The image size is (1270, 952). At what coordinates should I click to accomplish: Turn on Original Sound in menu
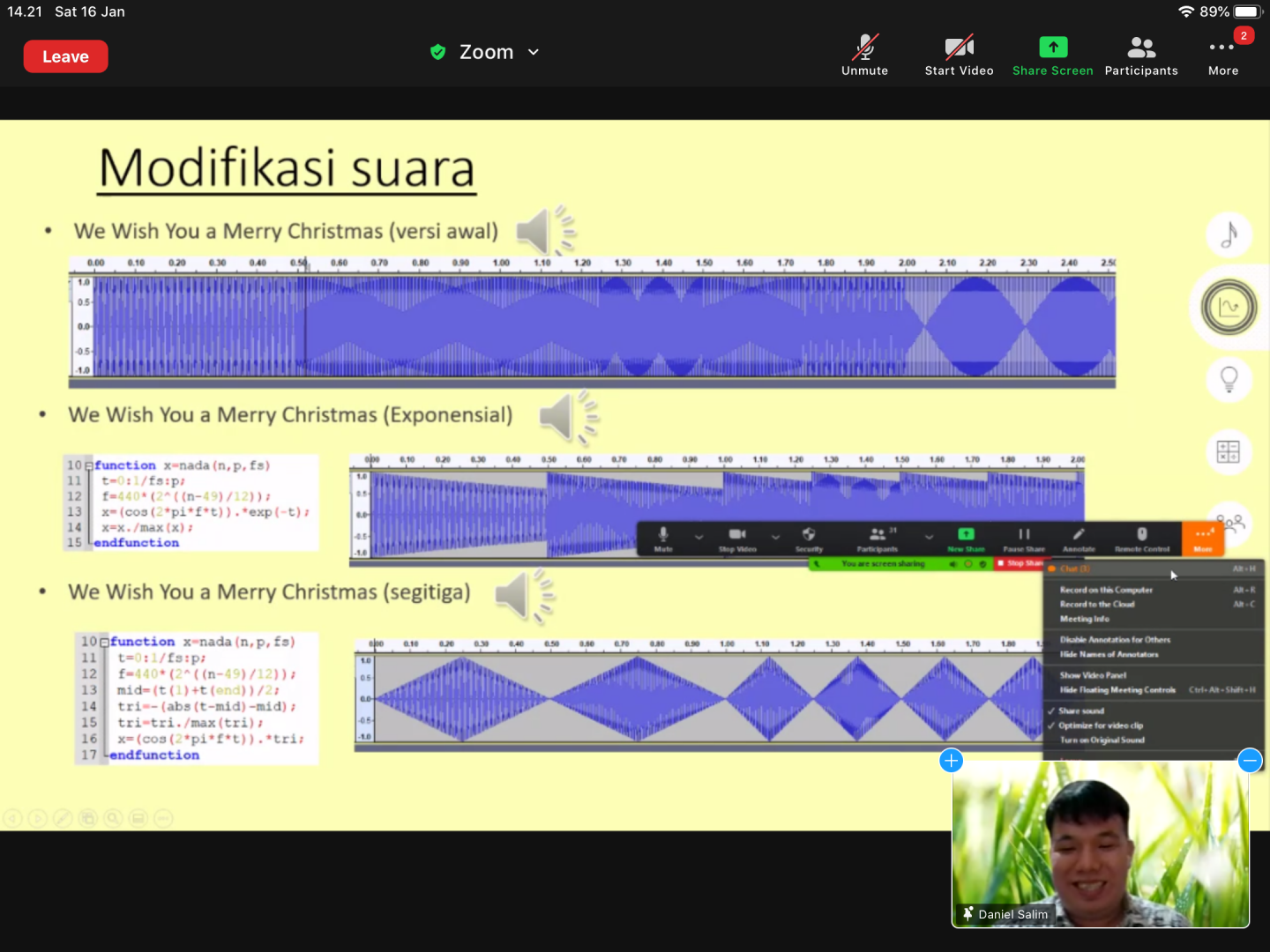coord(1102,740)
